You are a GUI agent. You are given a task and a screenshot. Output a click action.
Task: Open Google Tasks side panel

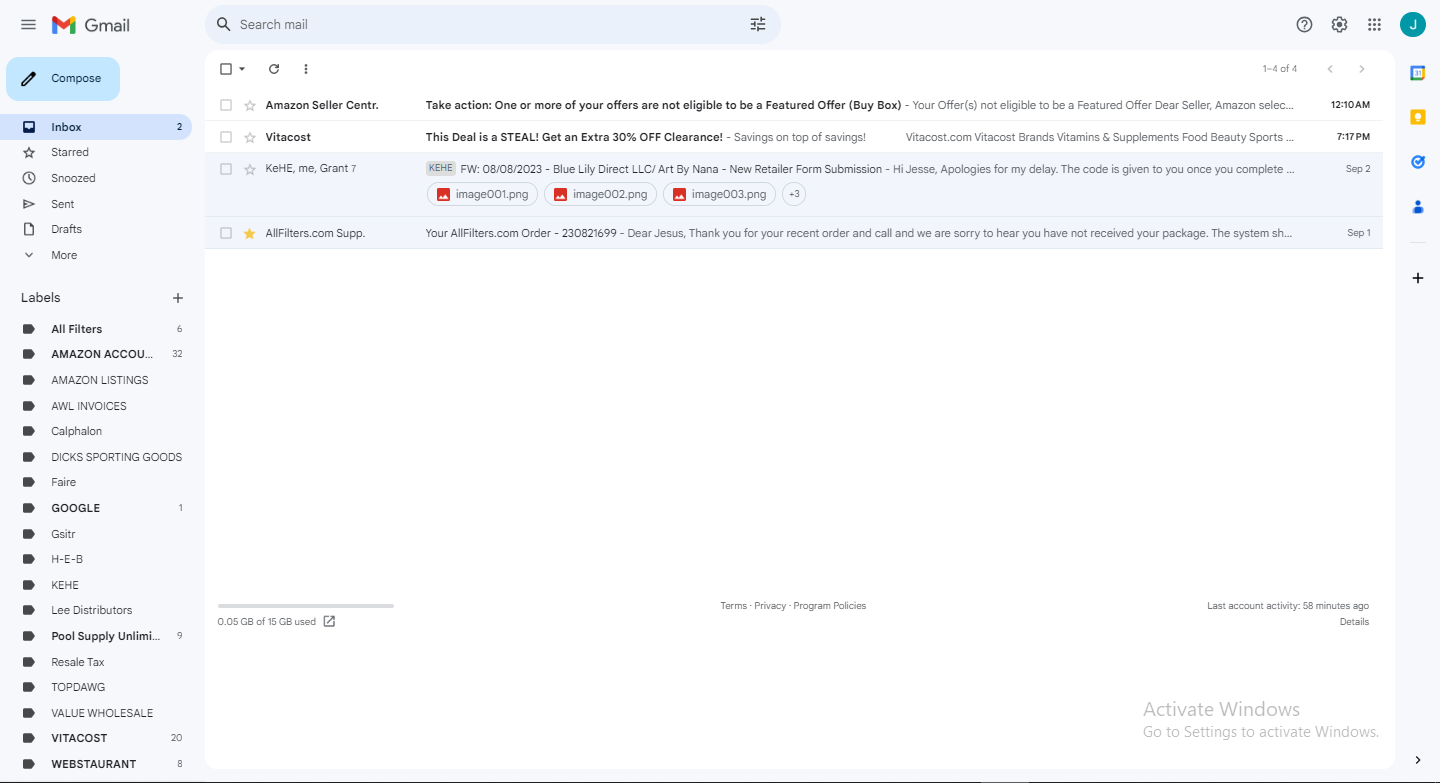pos(1418,162)
